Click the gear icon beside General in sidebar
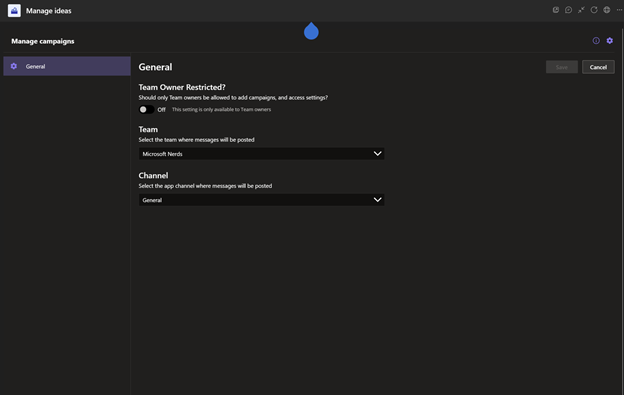This screenshot has width=624, height=395. click(x=14, y=66)
